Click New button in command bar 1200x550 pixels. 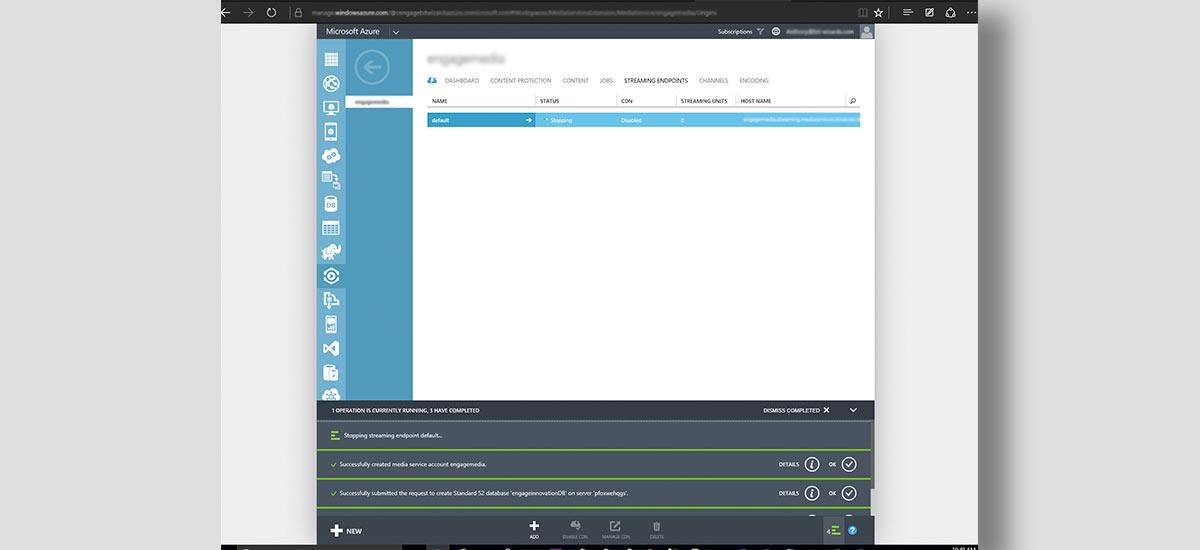click(346, 531)
